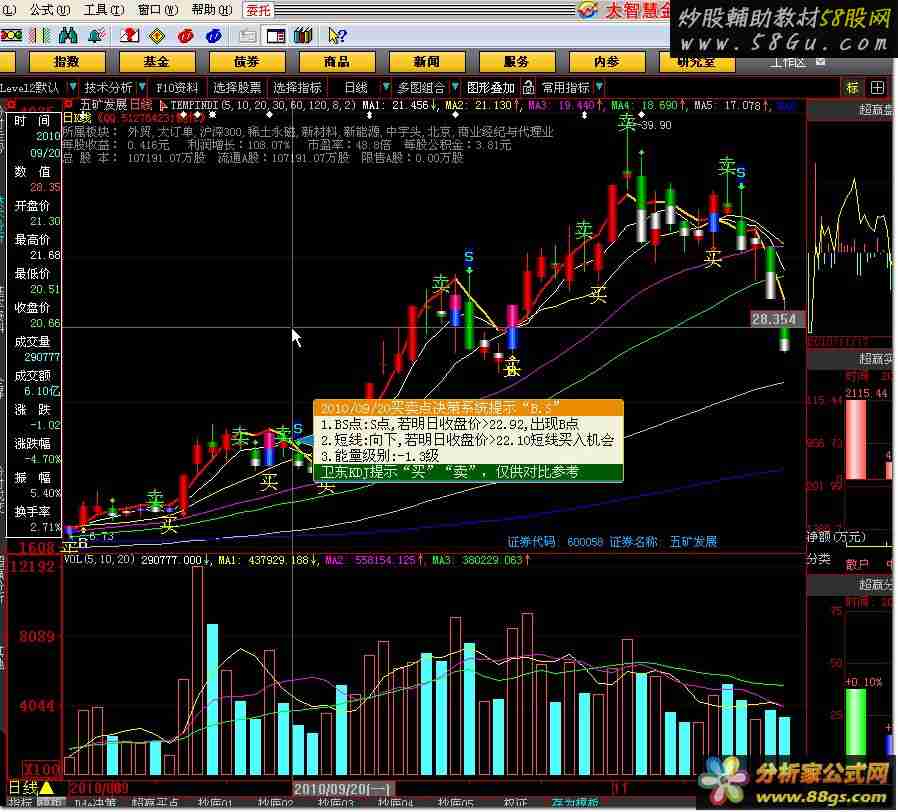Open the 公式 menu

coord(50,10)
